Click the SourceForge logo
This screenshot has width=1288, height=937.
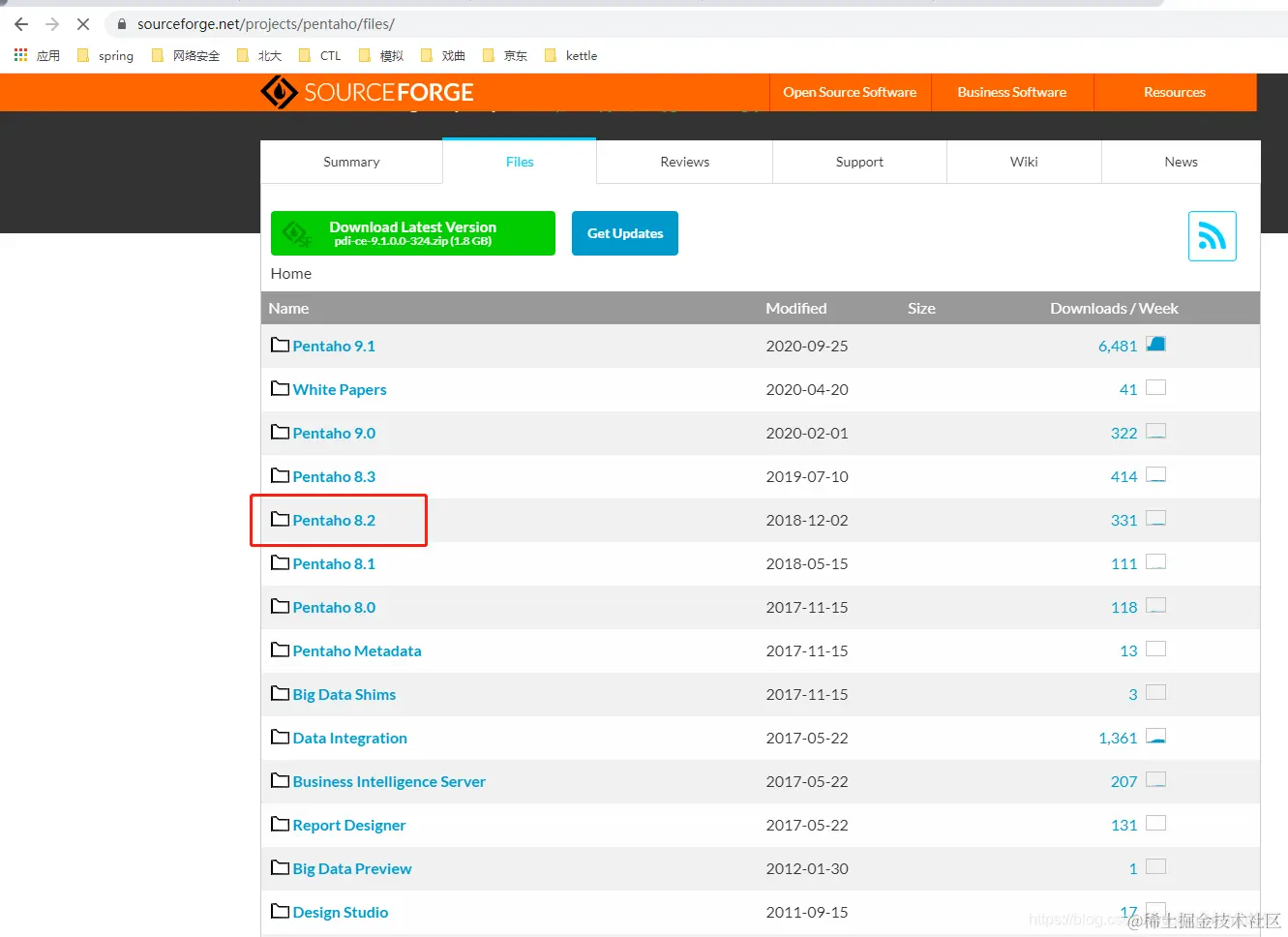point(368,92)
